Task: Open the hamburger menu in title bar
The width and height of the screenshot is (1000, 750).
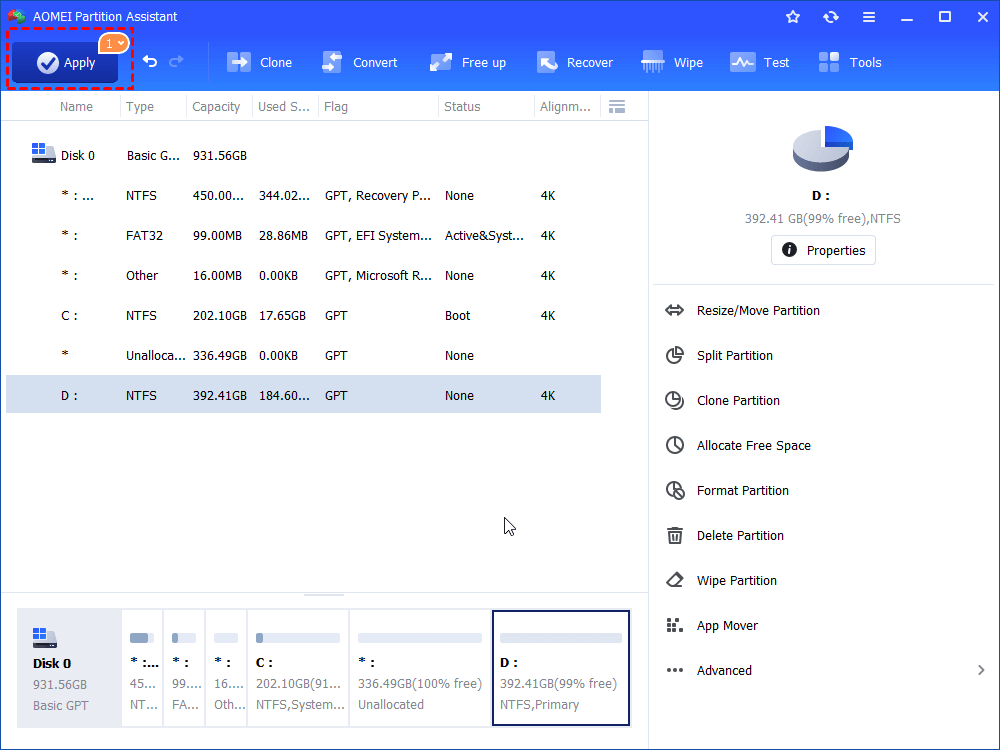Action: 869,17
